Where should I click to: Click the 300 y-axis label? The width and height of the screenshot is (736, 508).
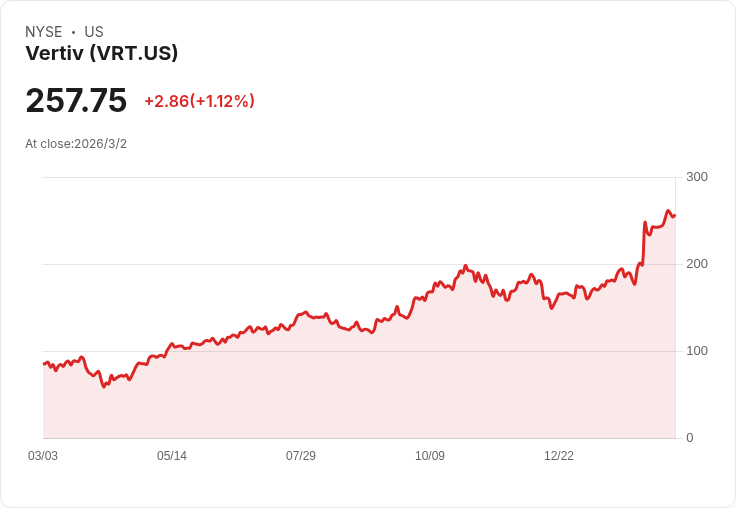click(x=697, y=177)
